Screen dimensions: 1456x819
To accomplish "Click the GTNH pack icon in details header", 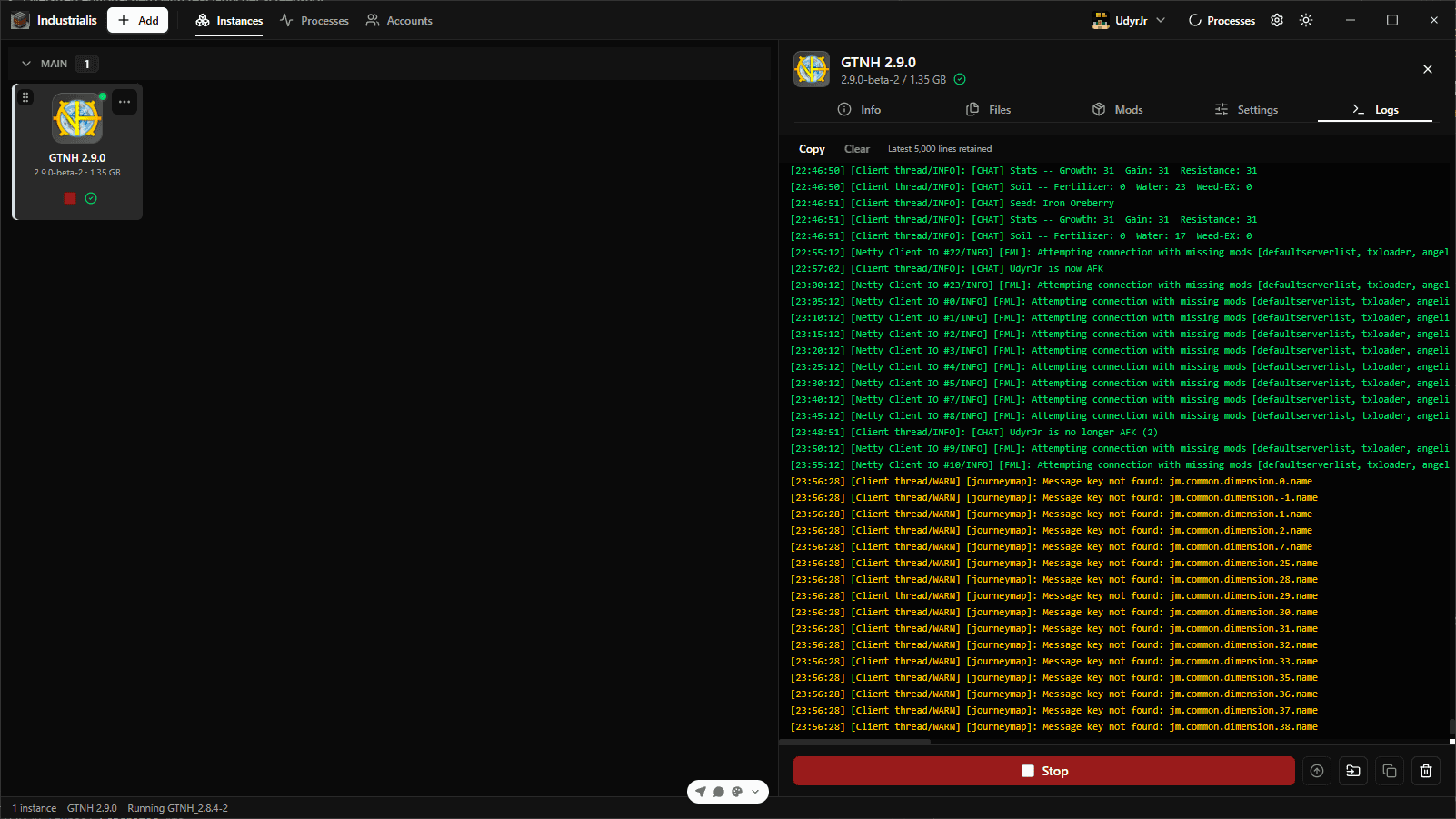I will click(x=812, y=69).
